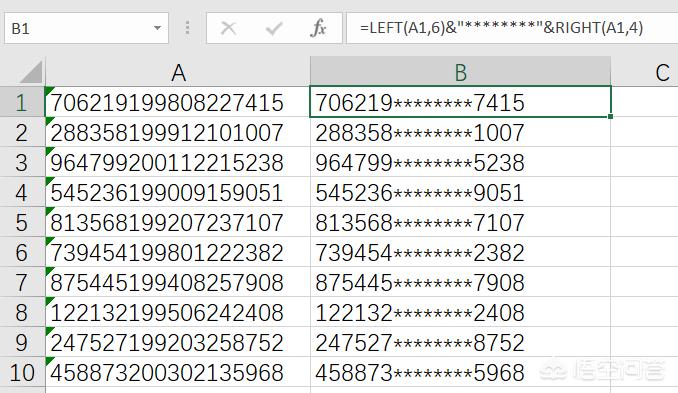Click cell containing 545236199009159051

pyautogui.click(x=178, y=192)
